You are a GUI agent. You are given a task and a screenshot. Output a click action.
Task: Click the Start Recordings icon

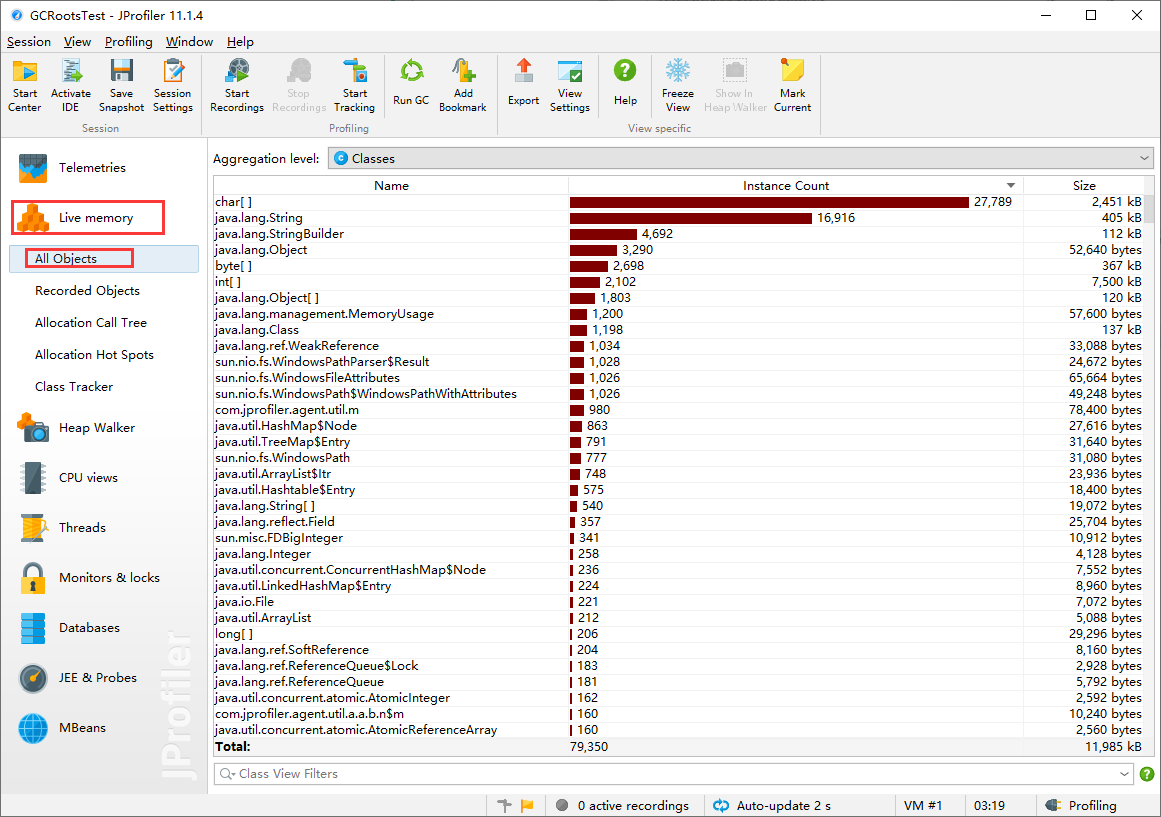tap(237, 86)
